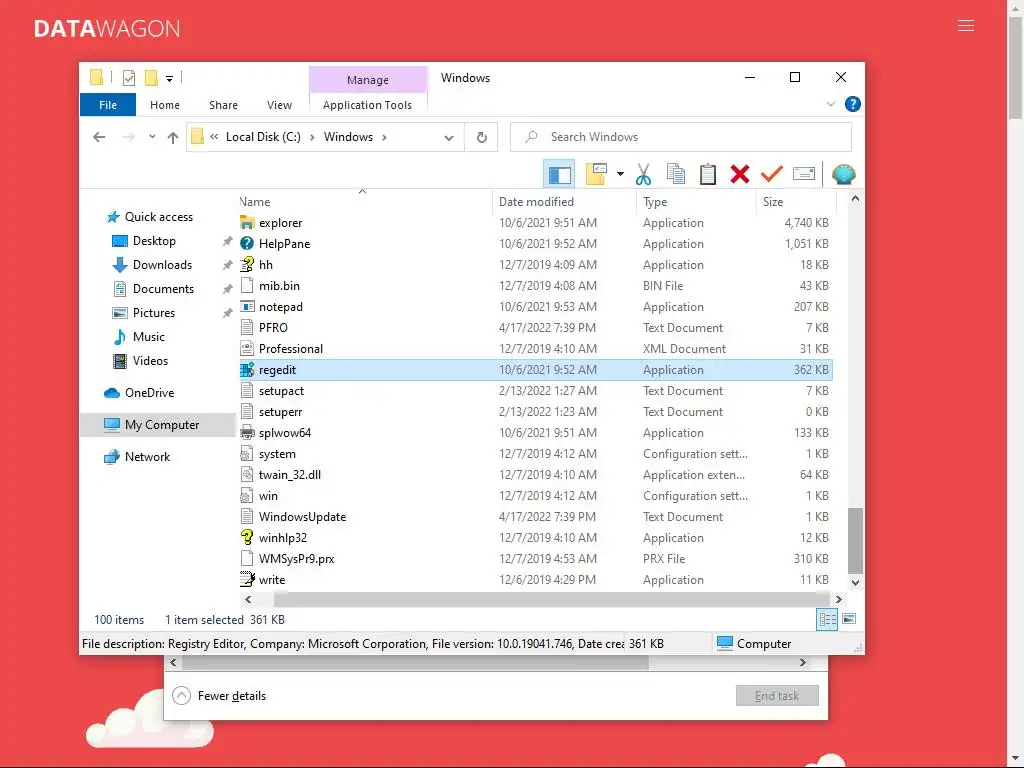This screenshot has height=768, width=1024.
Task: Go up one folder level
Action: [x=172, y=137]
